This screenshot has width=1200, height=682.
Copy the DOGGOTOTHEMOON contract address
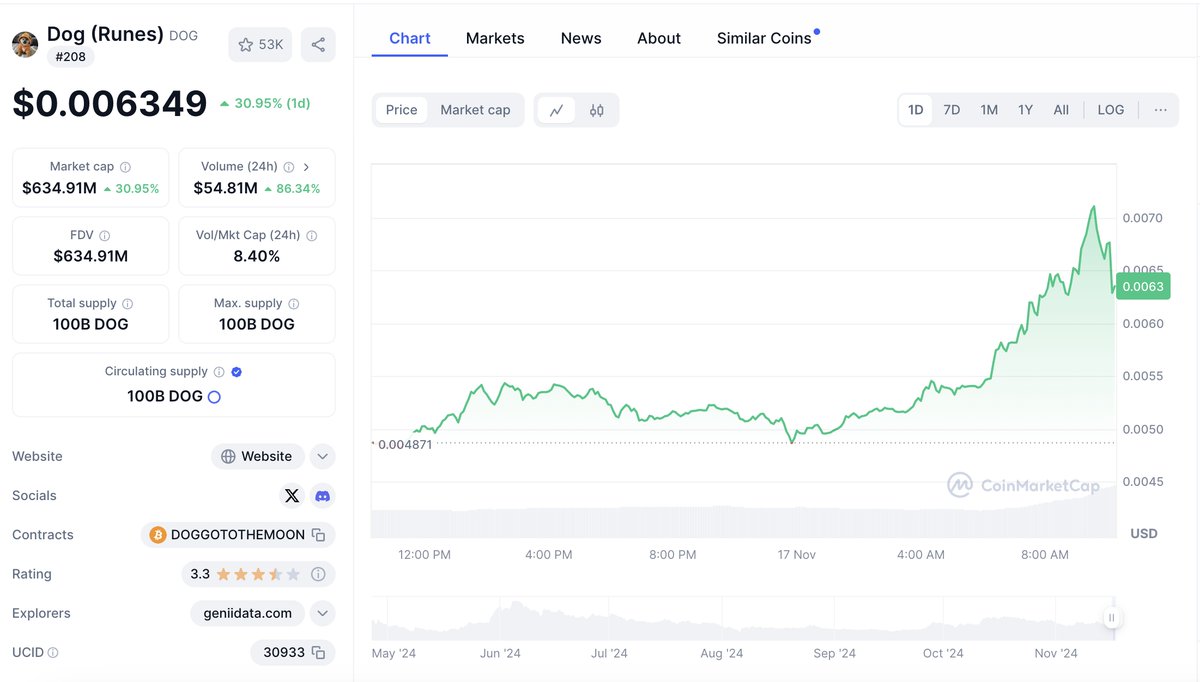tap(318, 535)
